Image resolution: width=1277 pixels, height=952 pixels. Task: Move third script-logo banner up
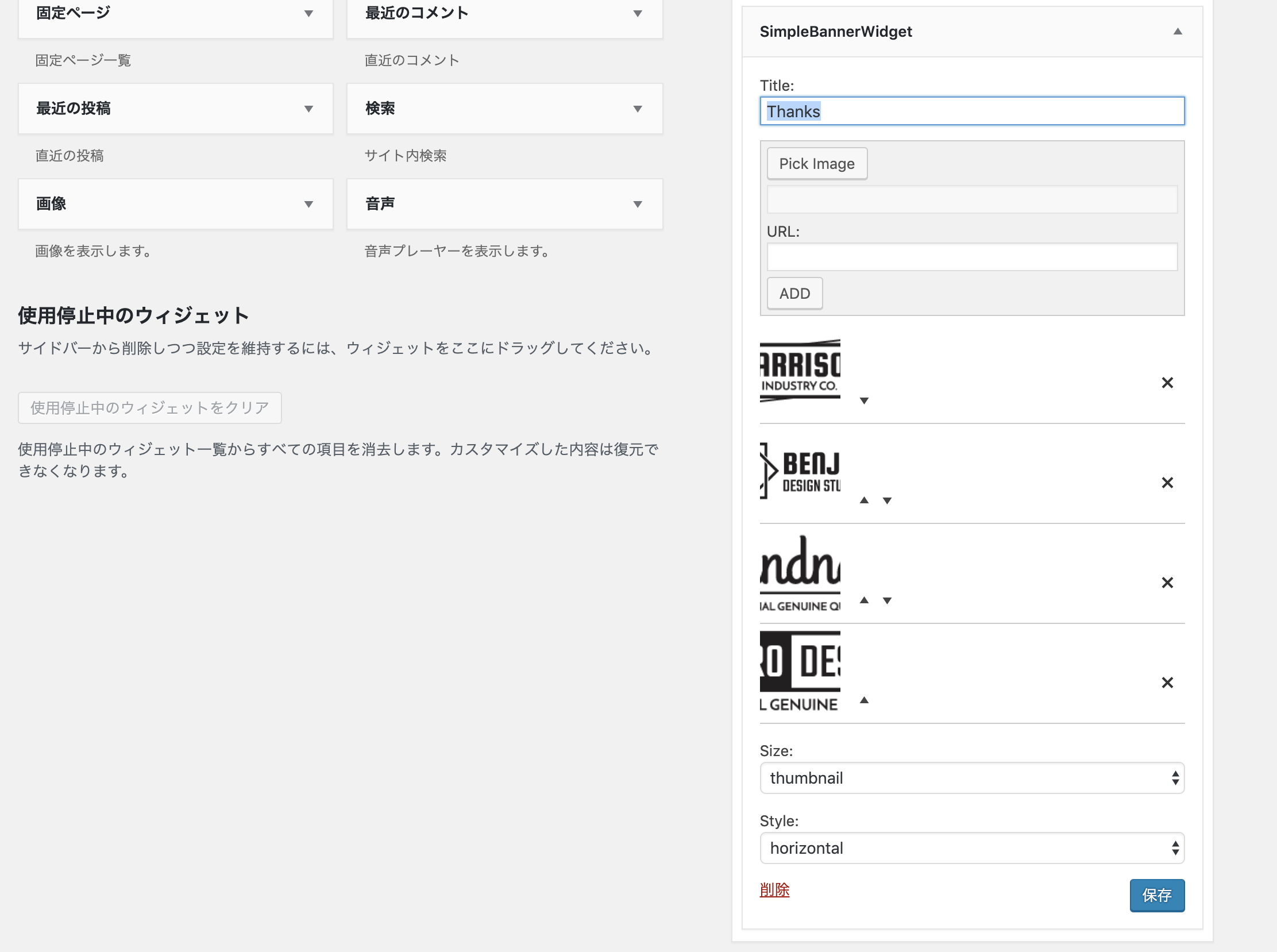pos(864,600)
